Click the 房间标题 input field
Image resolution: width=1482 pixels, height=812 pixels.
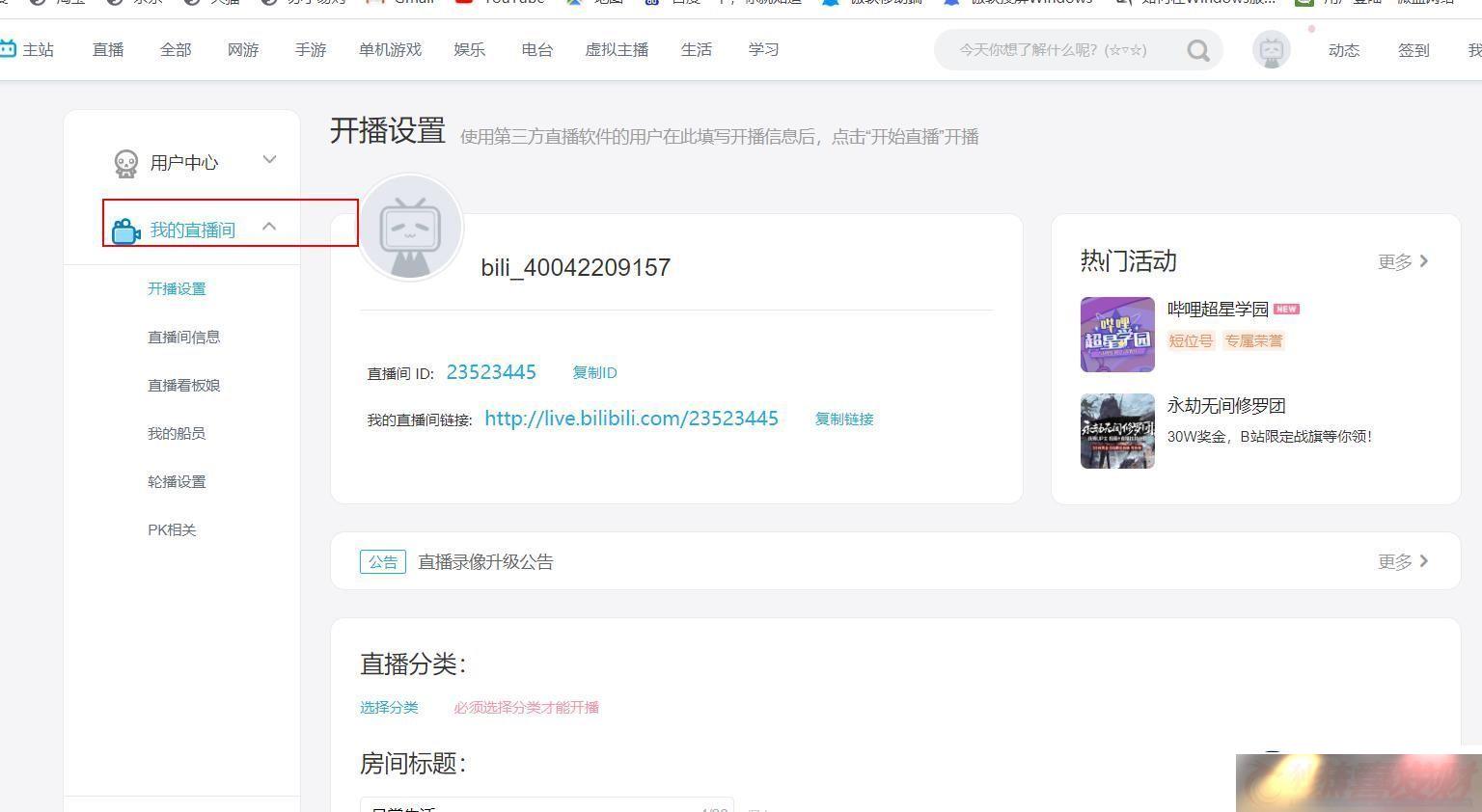click(x=547, y=805)
